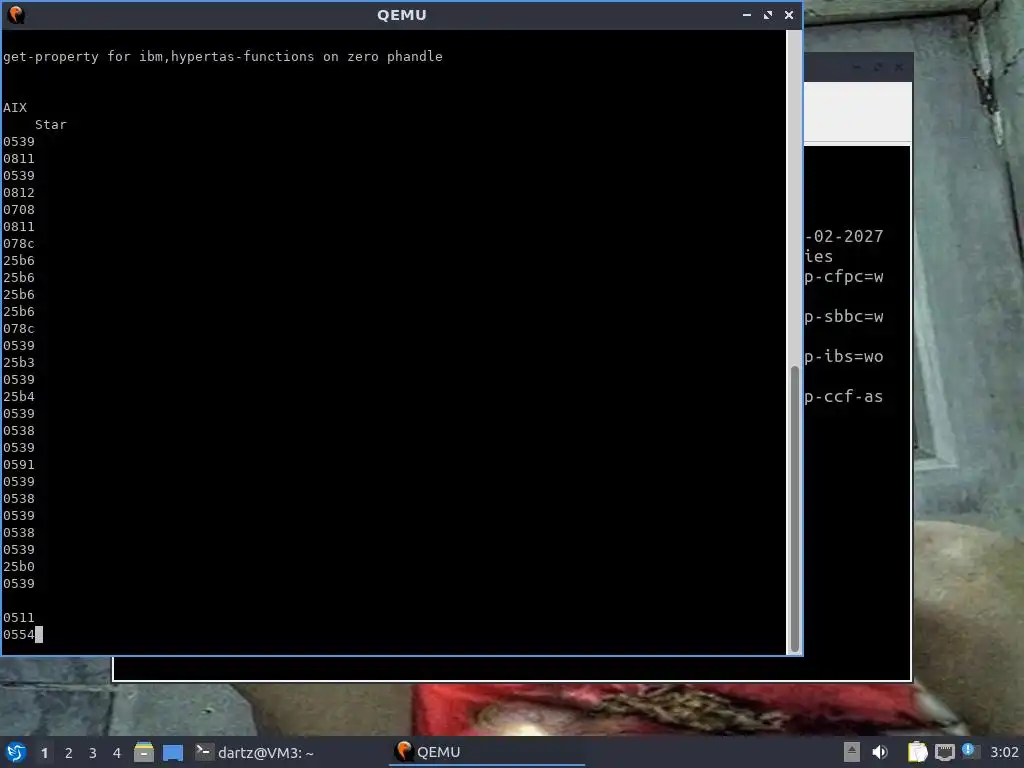Click the code '25b4' in console

click(19, 396)
